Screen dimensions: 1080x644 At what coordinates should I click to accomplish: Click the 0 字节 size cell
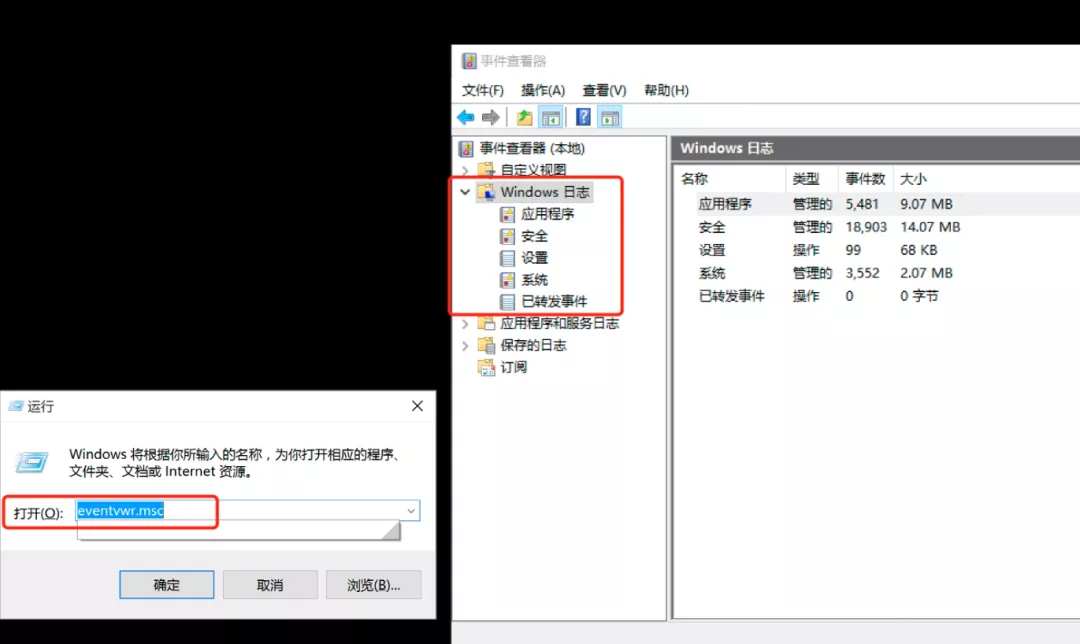click(919, 296)
